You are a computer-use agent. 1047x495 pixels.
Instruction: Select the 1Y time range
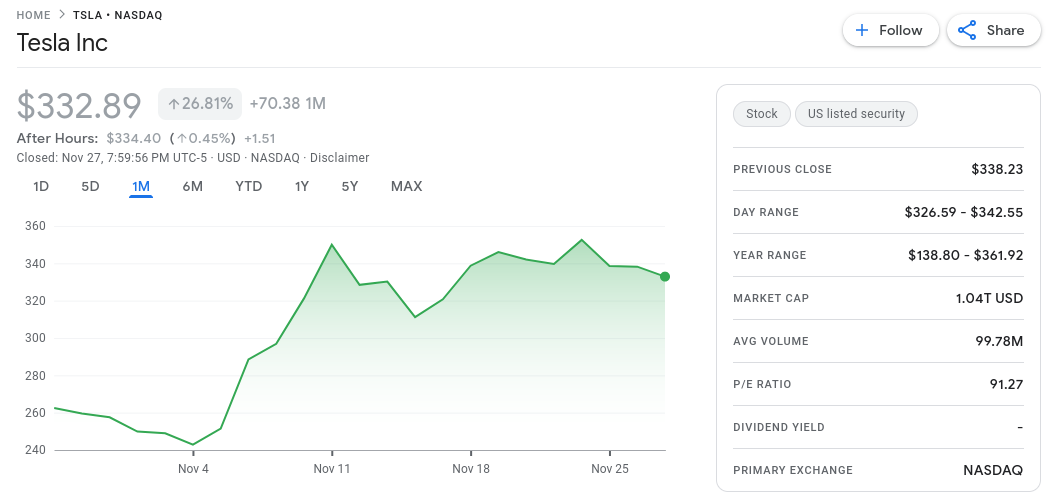[x=302, y=186]
